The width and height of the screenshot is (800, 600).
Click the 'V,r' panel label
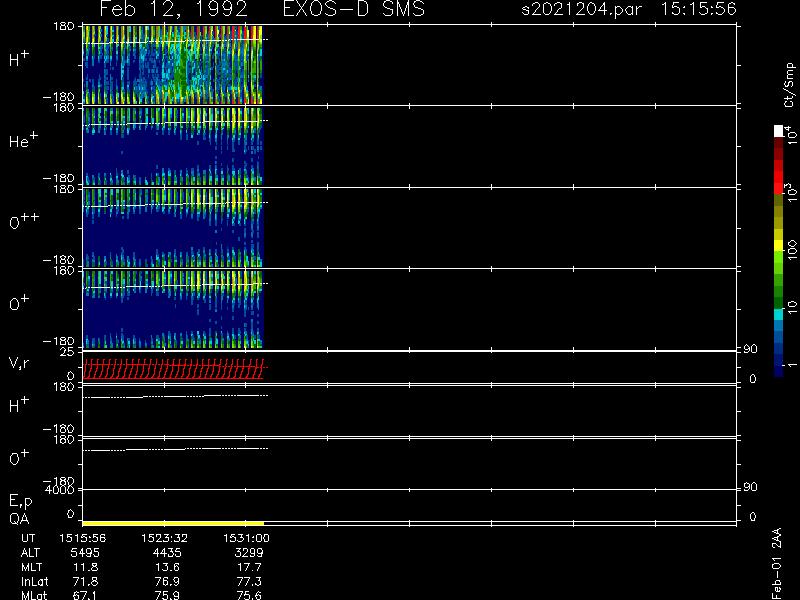19,363
